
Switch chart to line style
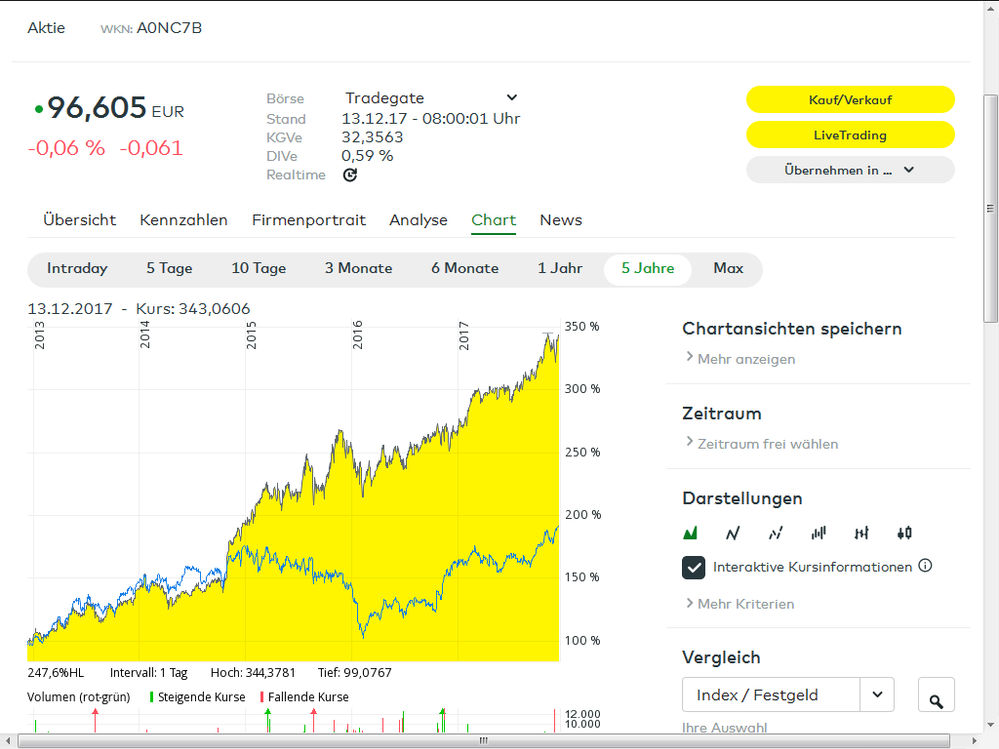pyautogui.click(x=732, y=532)
